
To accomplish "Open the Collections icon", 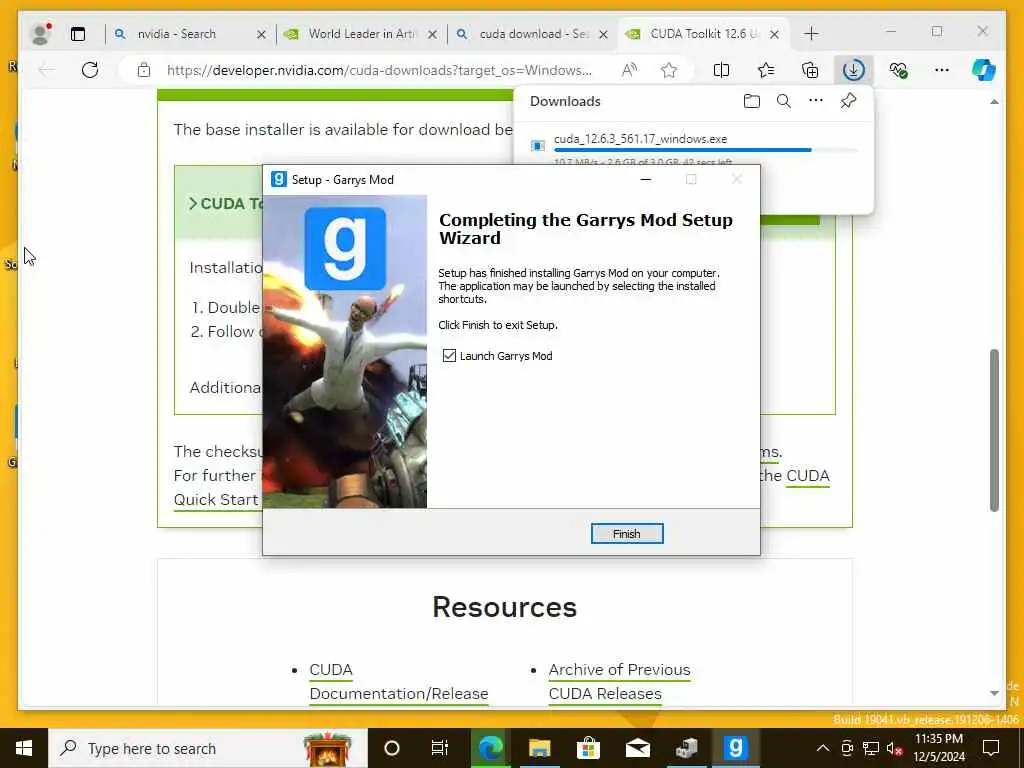I will [810, 70].
